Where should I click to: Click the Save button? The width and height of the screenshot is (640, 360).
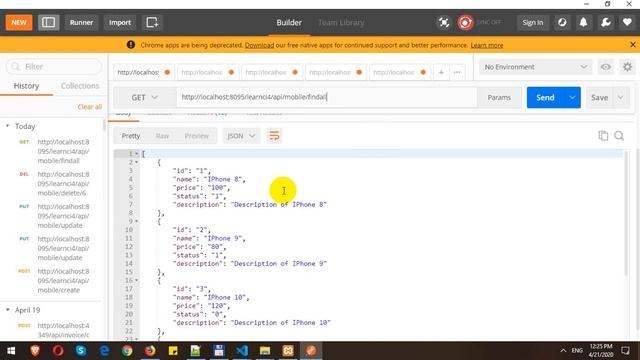click(x=600, y=98)
